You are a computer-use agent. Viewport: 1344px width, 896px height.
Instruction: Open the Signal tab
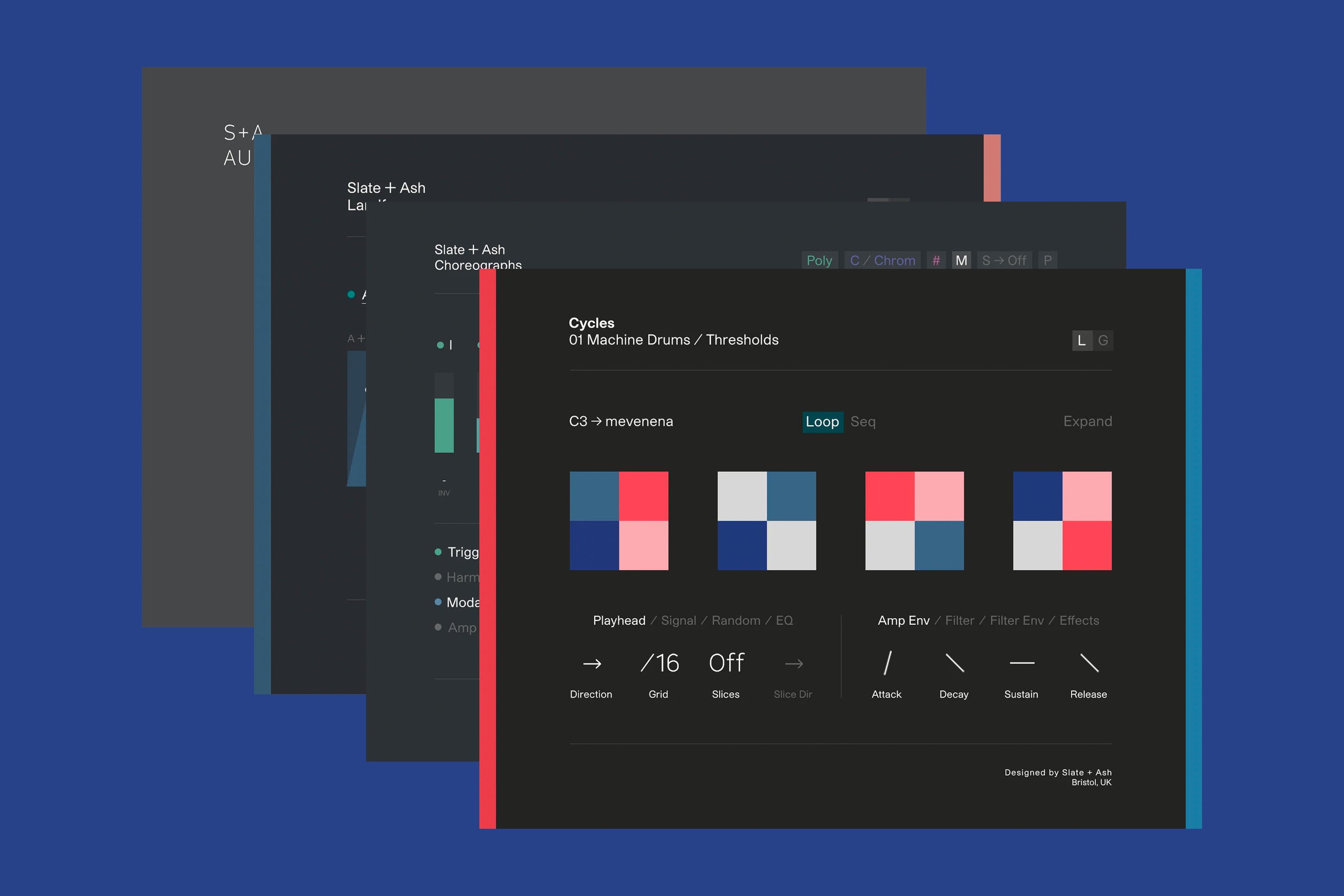[x=678, y=620]
